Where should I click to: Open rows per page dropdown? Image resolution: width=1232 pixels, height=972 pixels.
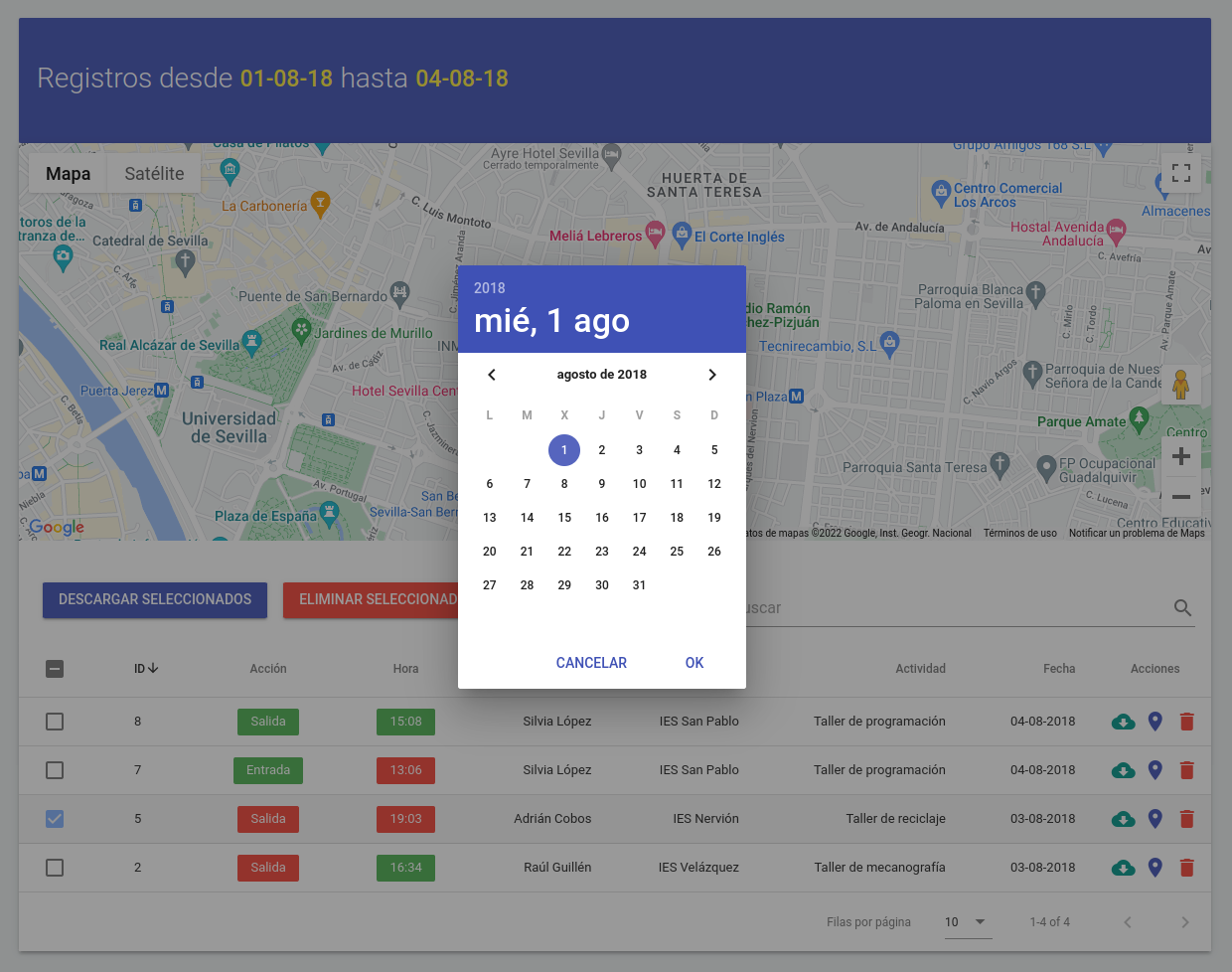[968, 922]
